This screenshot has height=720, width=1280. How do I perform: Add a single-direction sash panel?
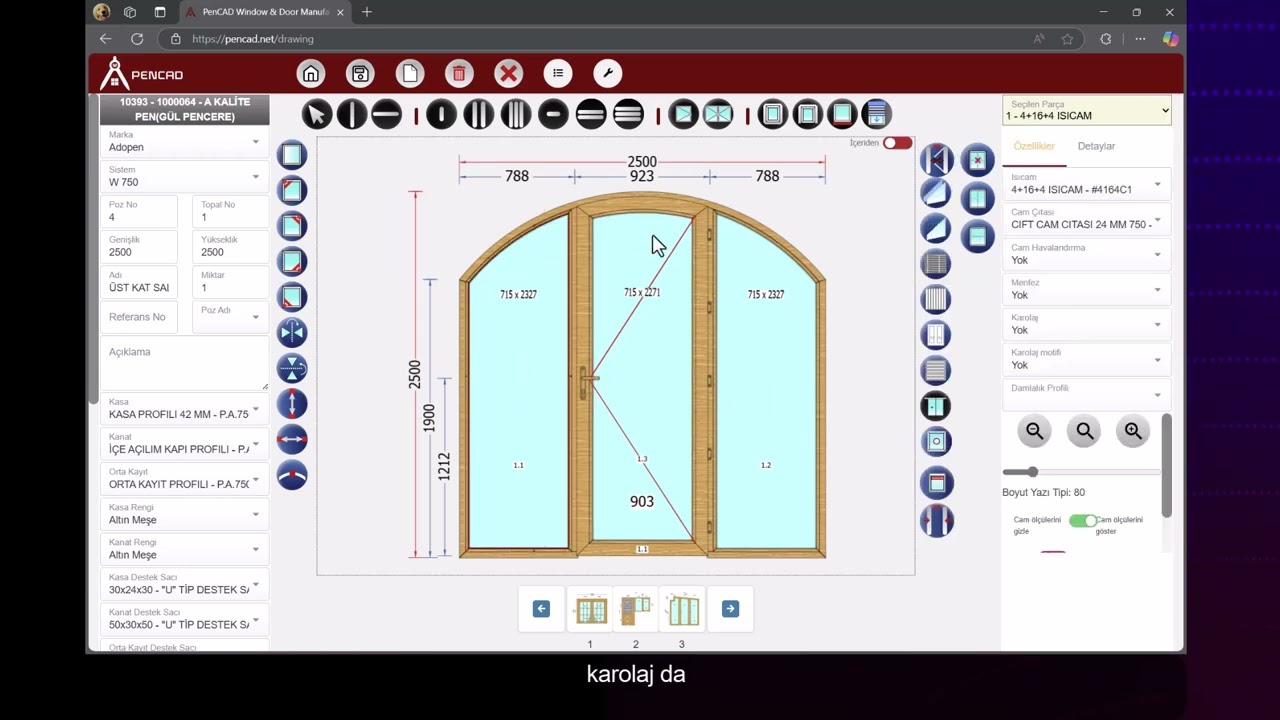click(x=683, y=114)
